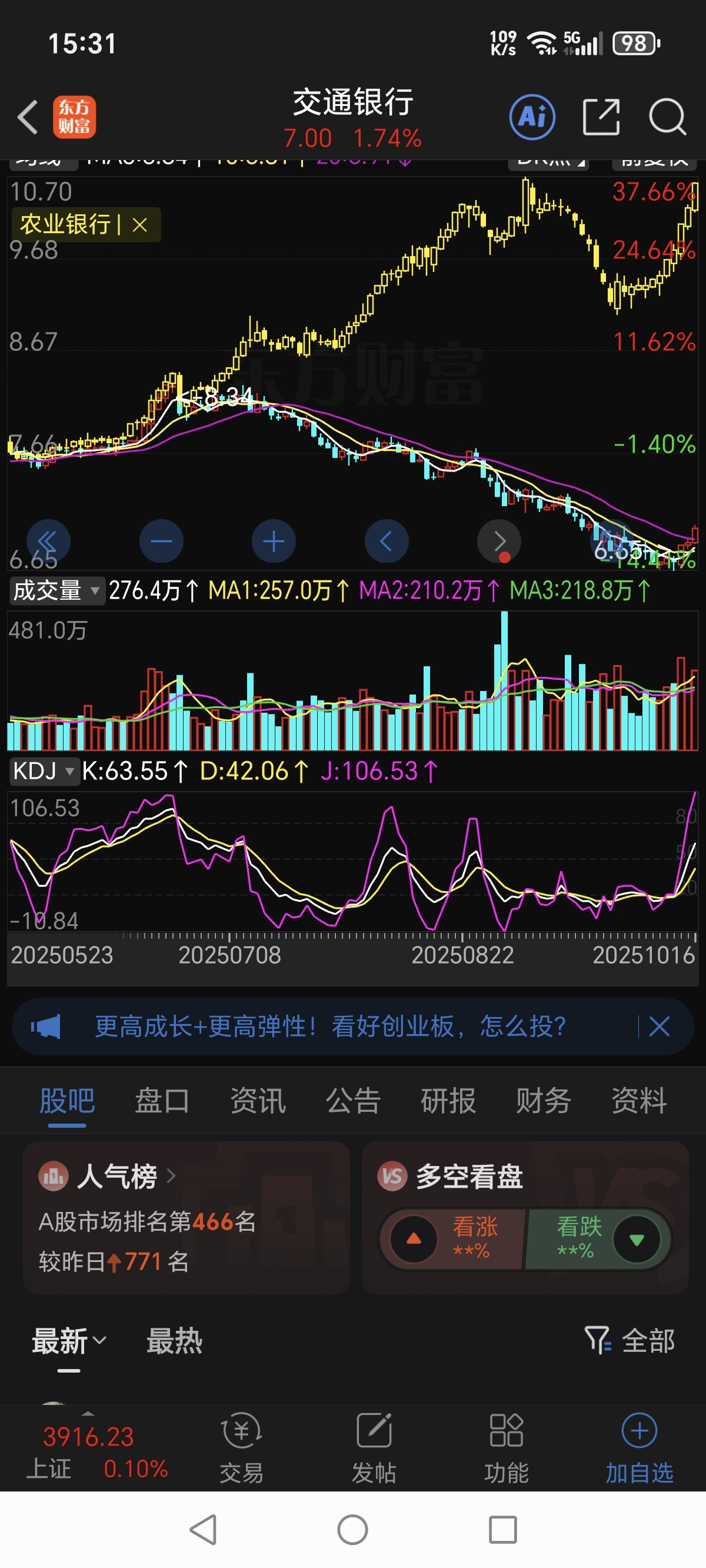This screenshot has width=706, height=1568.
Task: Tap the battery indicator in status bar
Action: pos(635,43)
